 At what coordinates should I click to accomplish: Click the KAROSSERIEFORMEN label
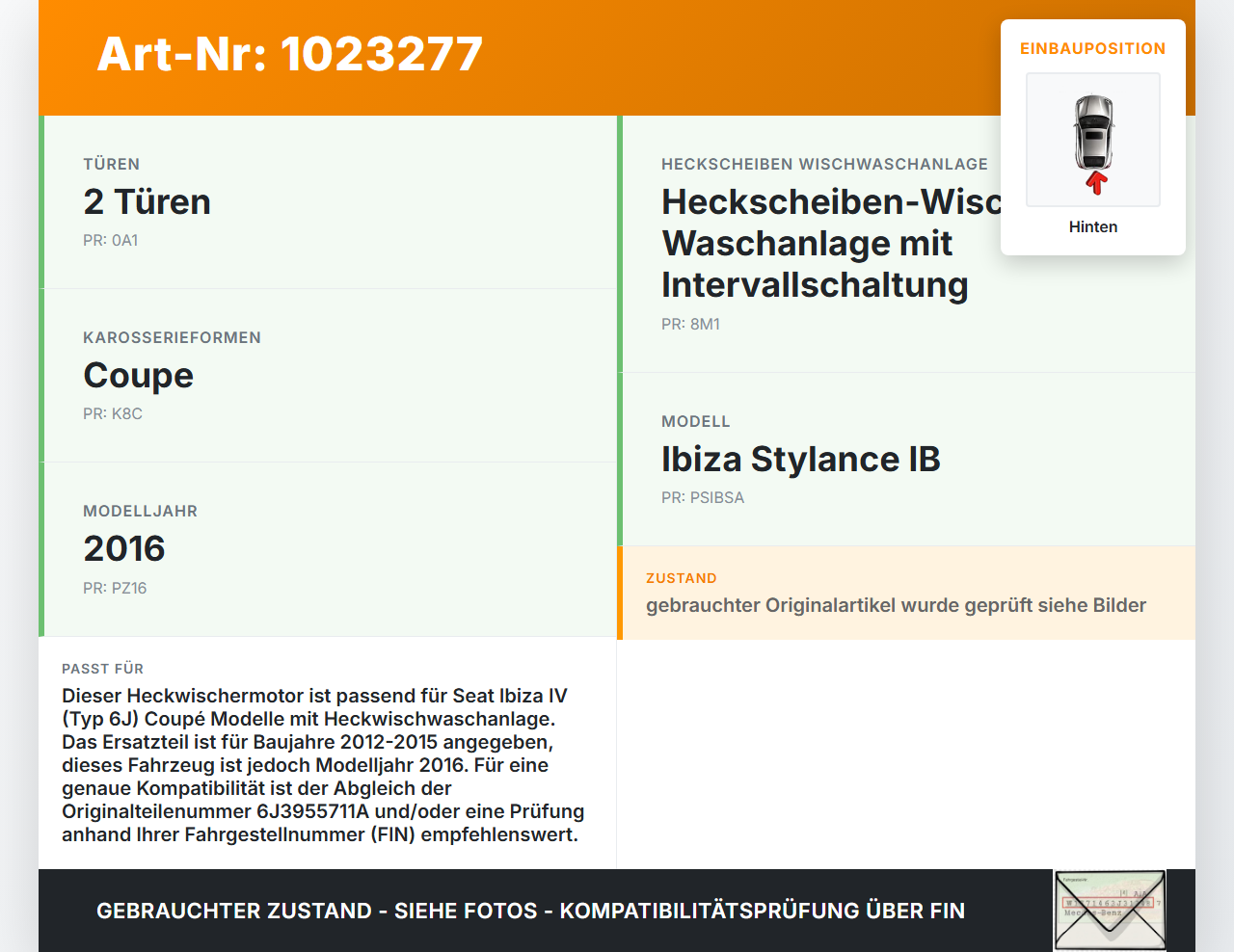point(172,337)
